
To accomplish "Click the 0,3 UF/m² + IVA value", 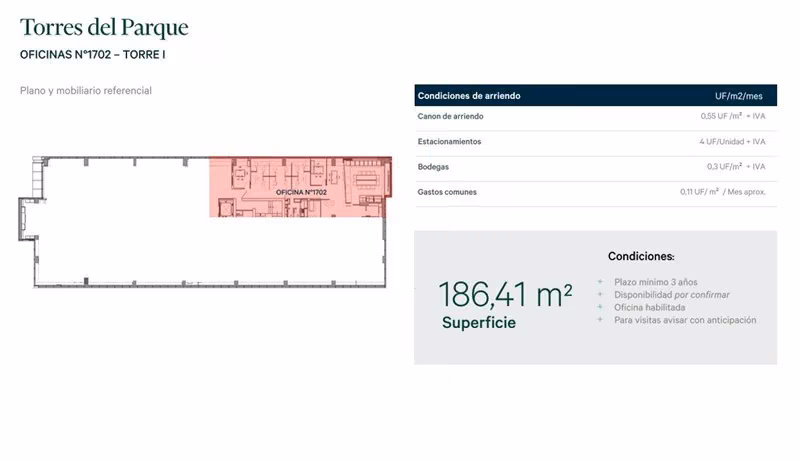I will tap(736, 167).
